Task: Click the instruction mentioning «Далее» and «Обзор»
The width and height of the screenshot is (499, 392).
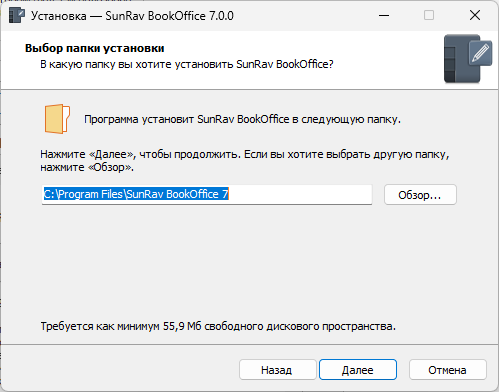Action: [245, 161]
